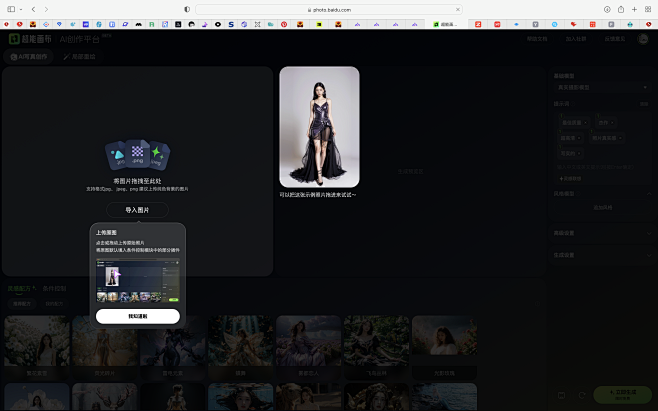658x411 pixels.
Task: Open the pinned tab with the blue S icon
Action: (231, 24)
